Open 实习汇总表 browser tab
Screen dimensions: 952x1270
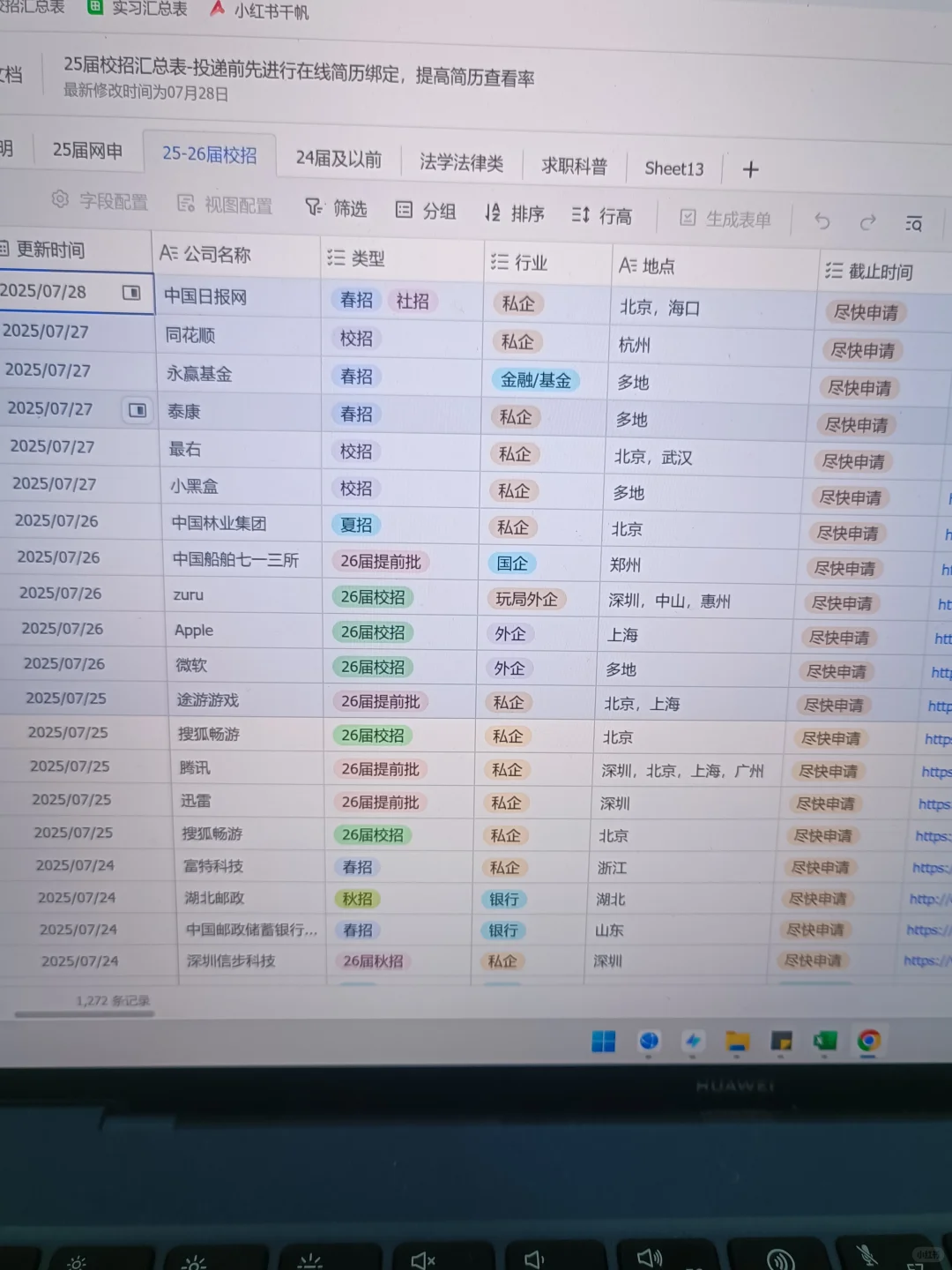coord(138,9)
